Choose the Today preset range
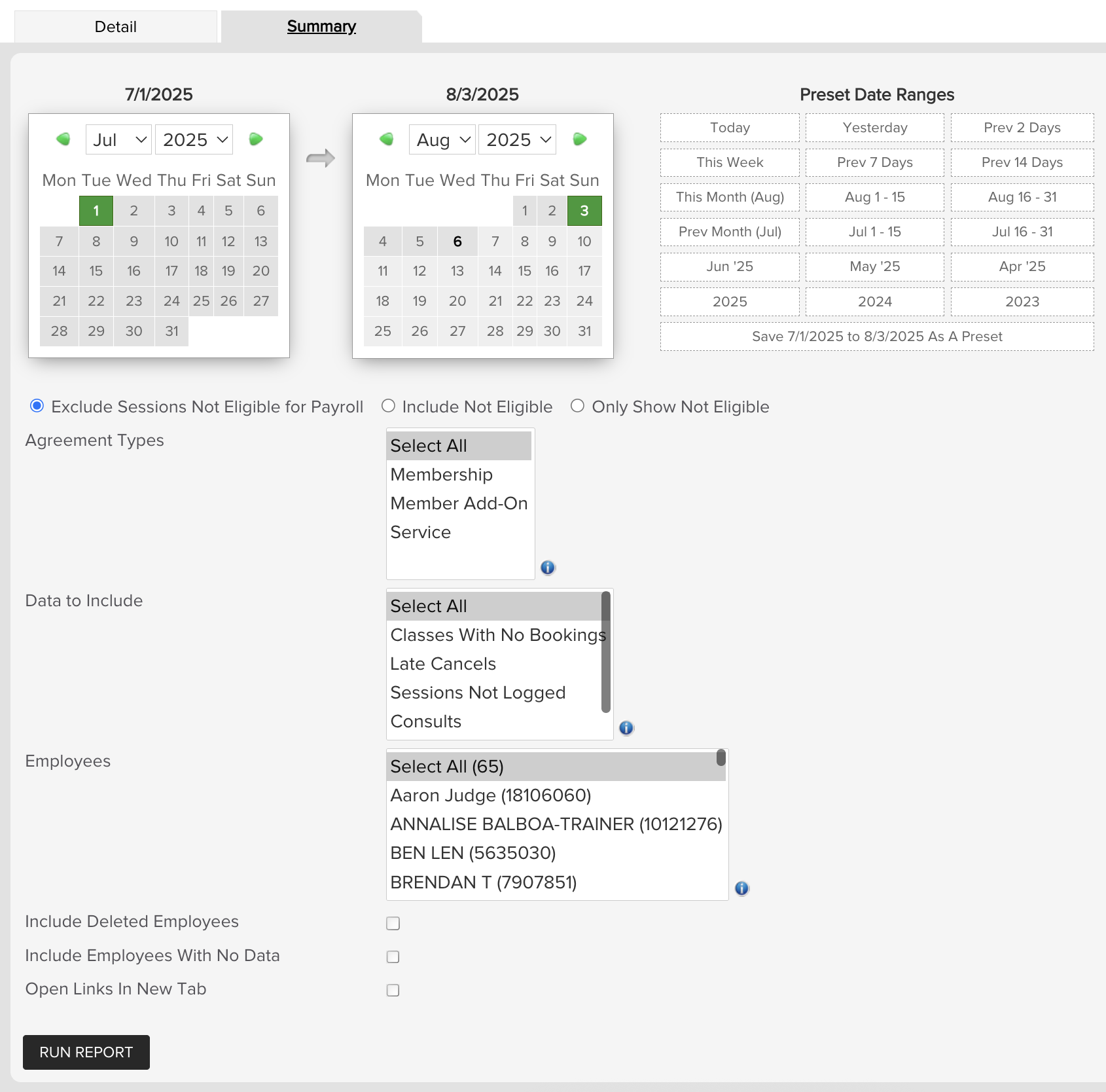The height and width of the screenshot is (1092, 1106). coord(730,128)
